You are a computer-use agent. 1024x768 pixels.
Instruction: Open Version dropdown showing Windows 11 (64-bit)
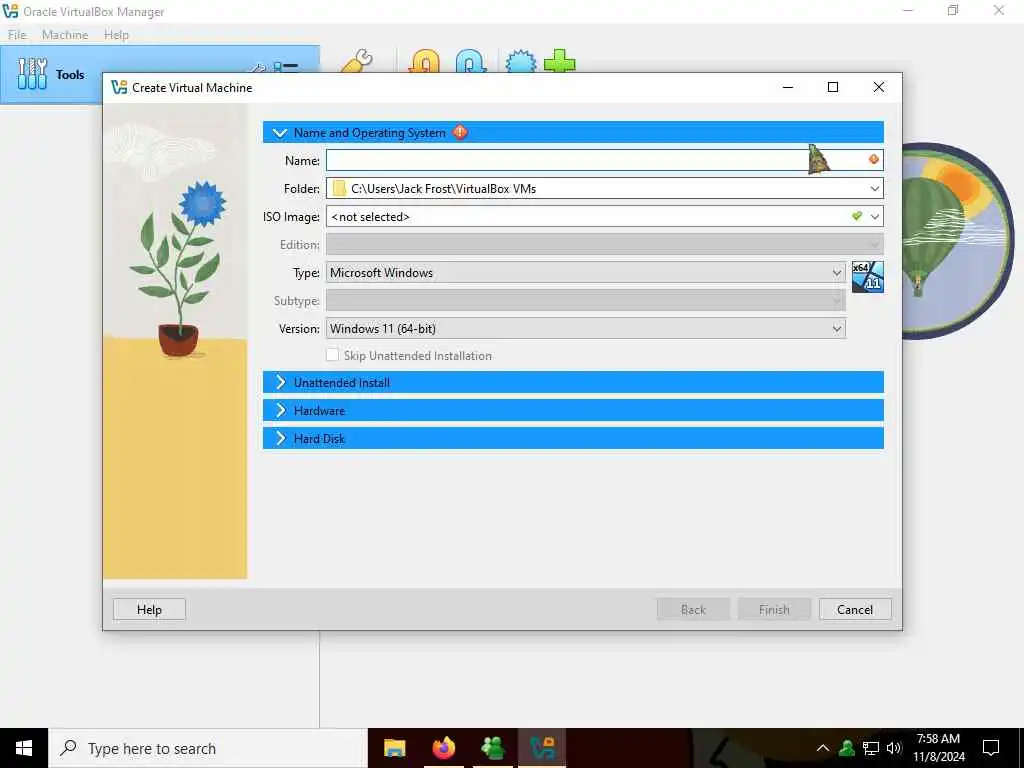pos(585,328)
